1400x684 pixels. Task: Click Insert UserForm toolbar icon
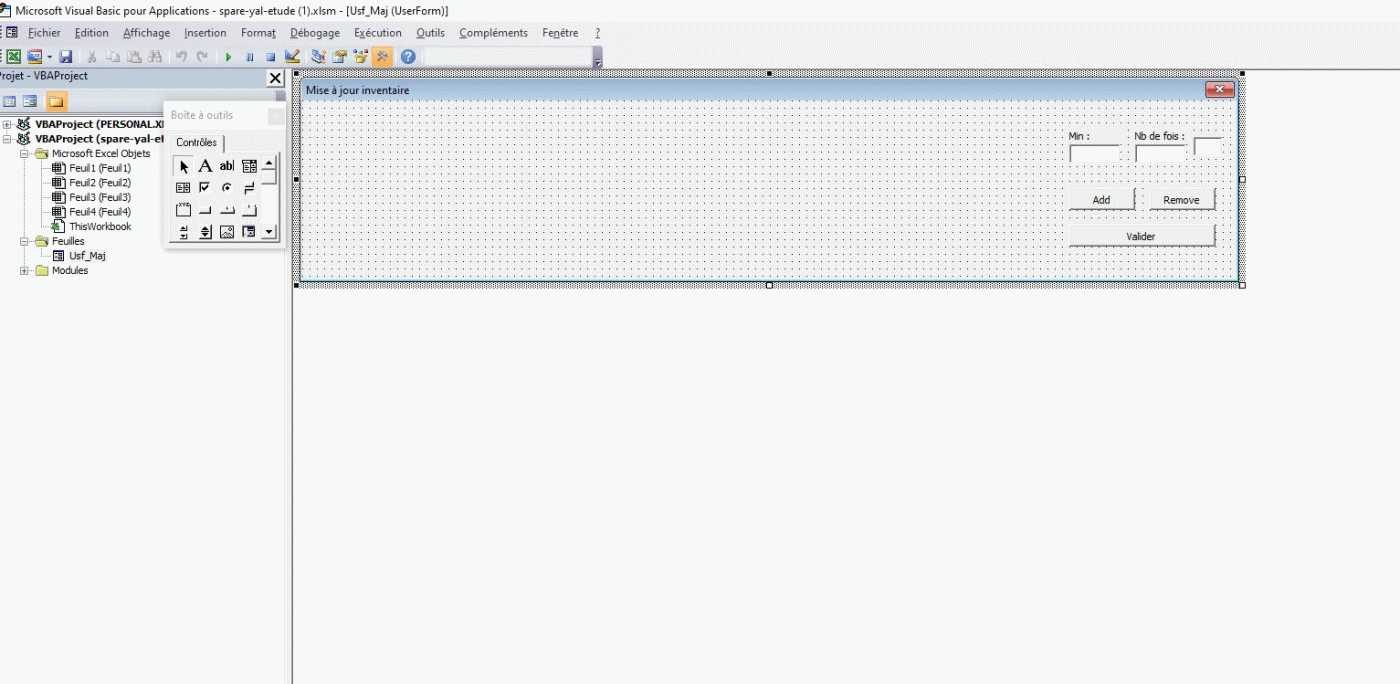[x=35, y=57]
